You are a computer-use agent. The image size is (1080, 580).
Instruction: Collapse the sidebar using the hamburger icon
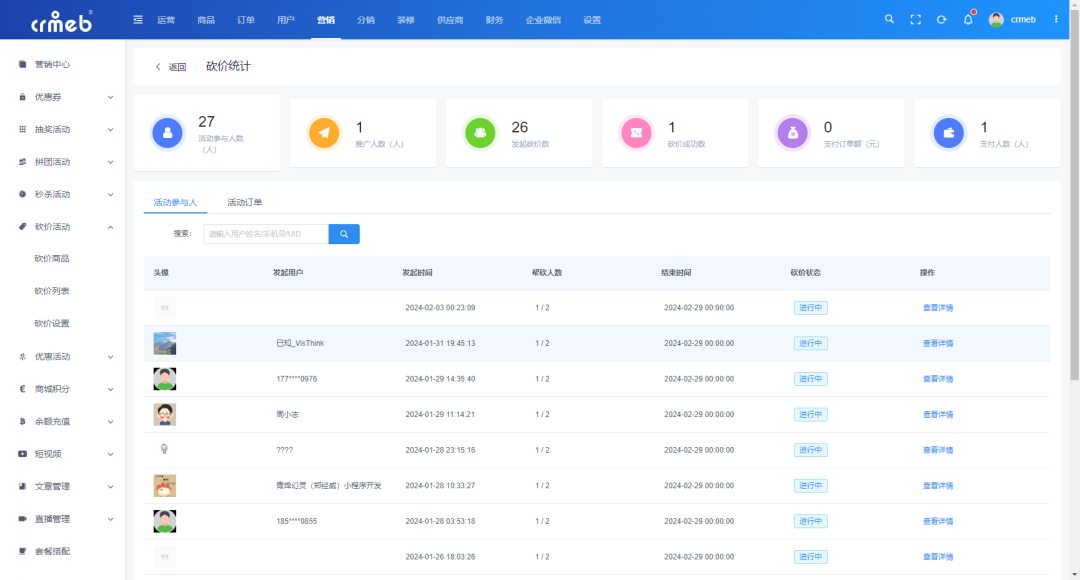[137, 18]
